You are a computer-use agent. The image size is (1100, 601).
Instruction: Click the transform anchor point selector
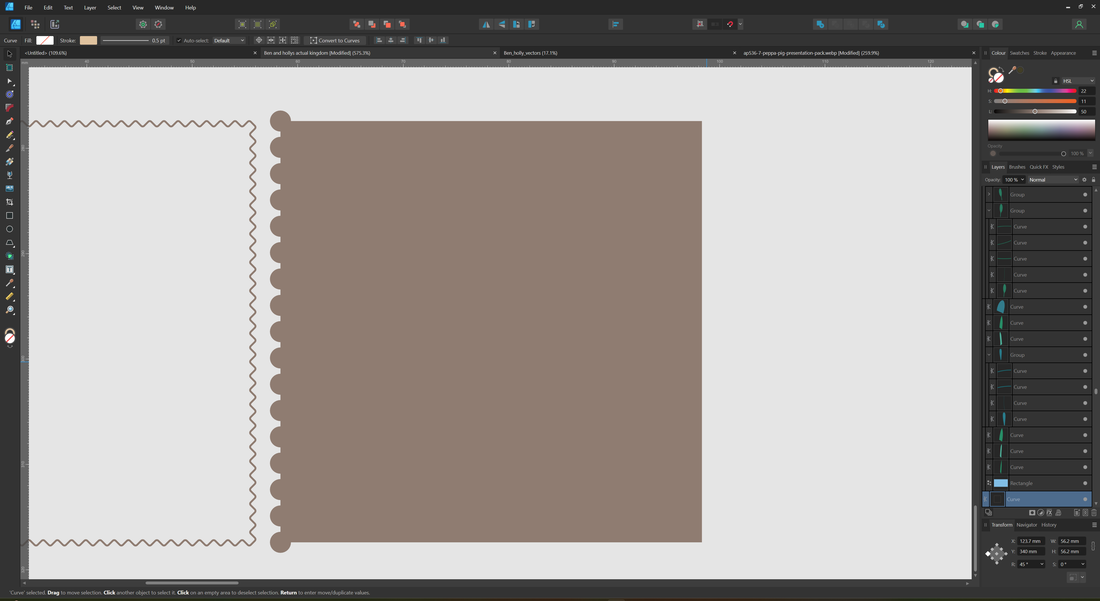996,553
